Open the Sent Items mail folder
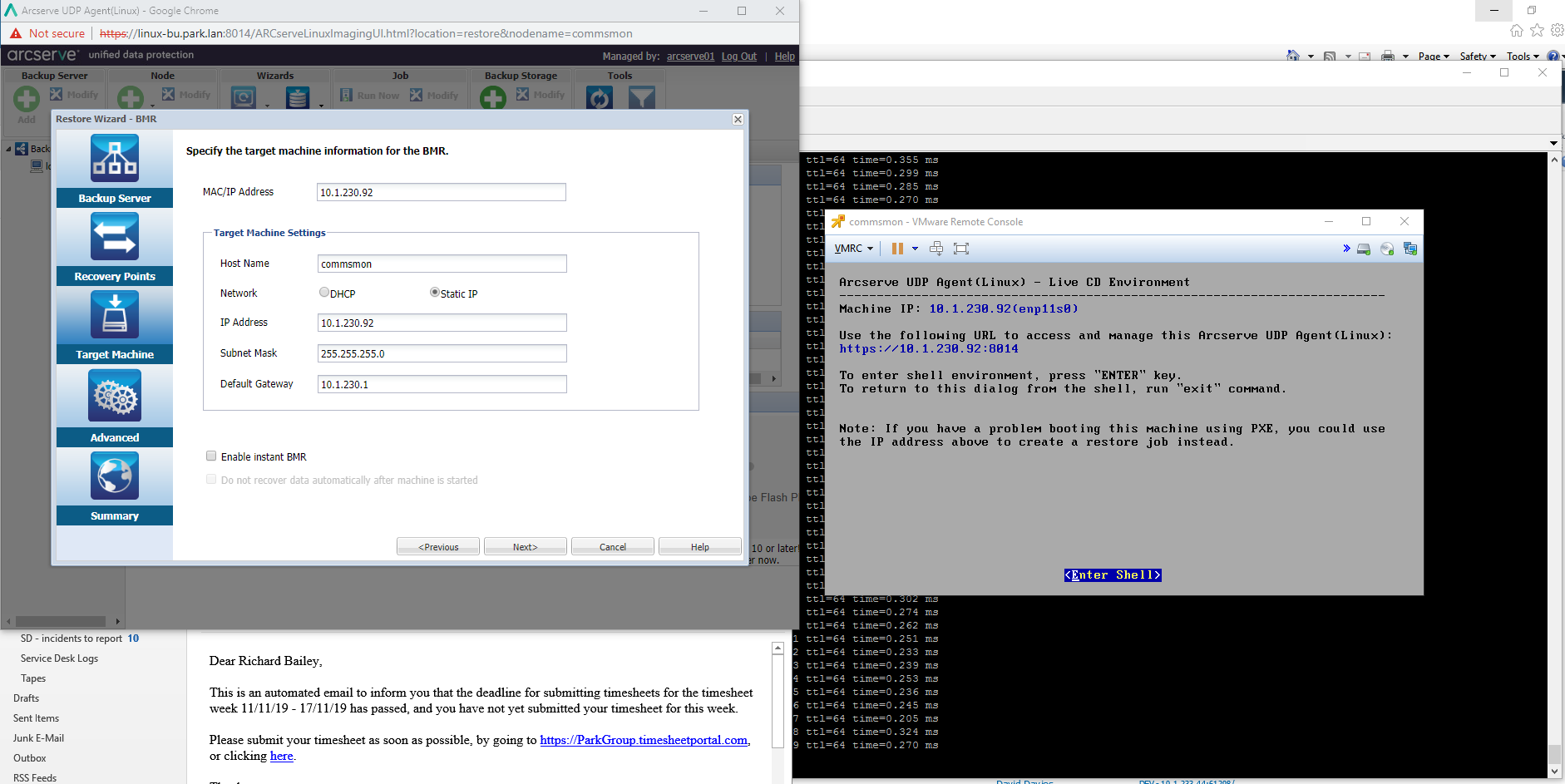The height and width of the screenshot is (784, 1565). click(x=36, y=718)
